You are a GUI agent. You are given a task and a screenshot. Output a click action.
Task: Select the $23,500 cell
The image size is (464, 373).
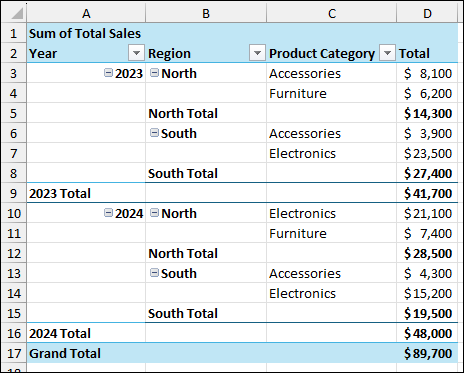(427, 153)
